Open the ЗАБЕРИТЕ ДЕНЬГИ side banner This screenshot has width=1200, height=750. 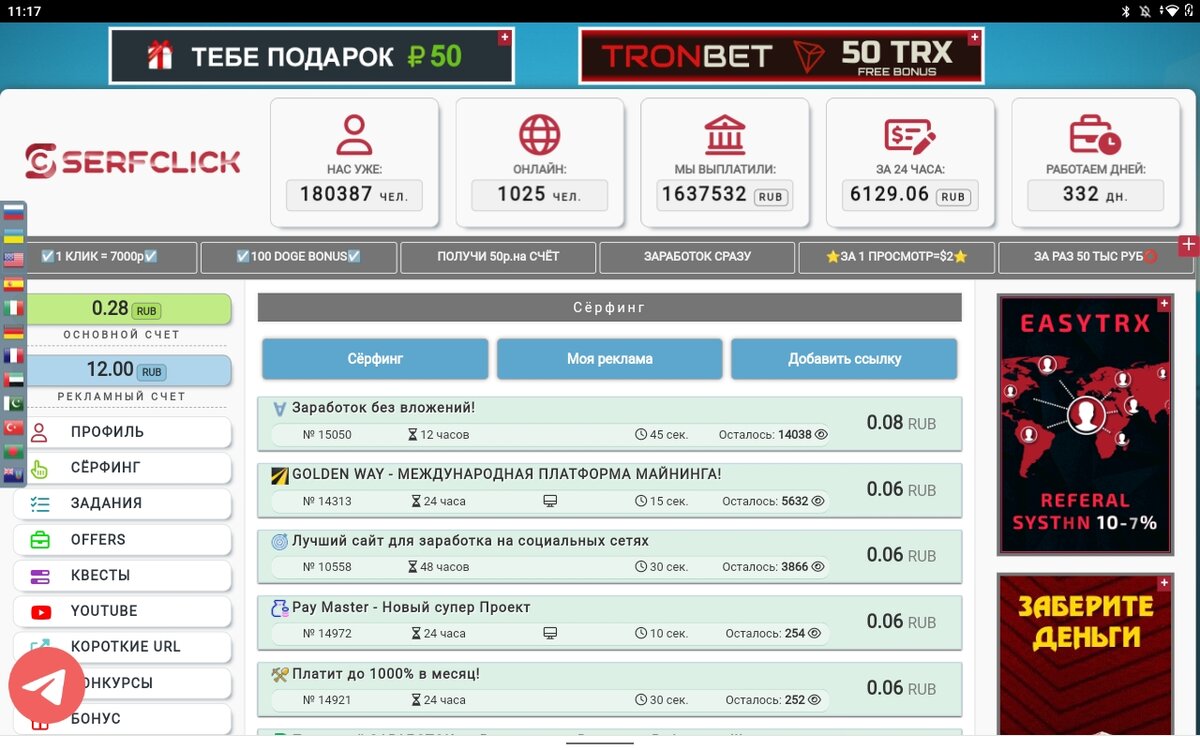point(1085,654)
